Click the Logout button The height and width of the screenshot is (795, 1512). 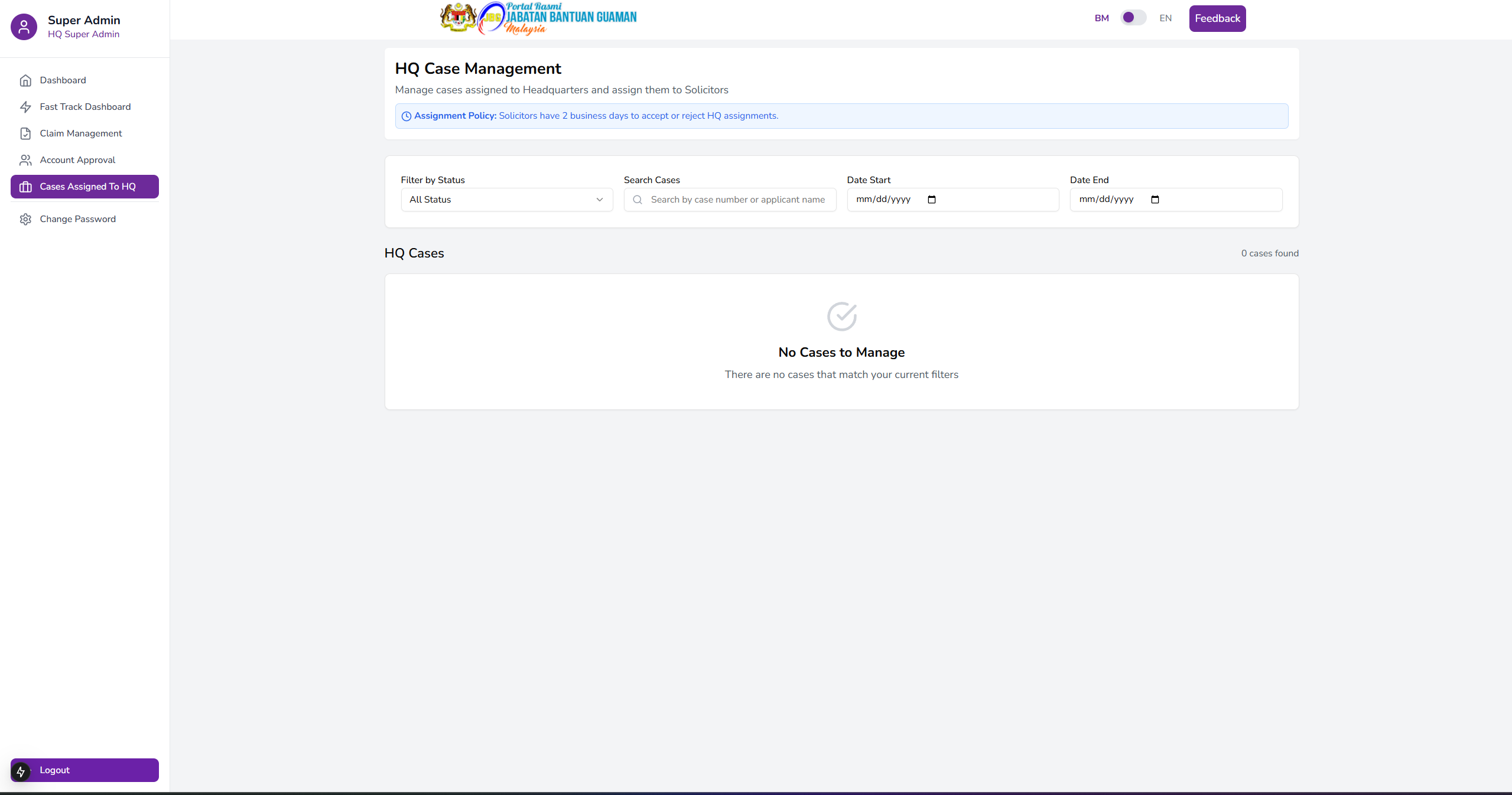click(x=84, y=770)
